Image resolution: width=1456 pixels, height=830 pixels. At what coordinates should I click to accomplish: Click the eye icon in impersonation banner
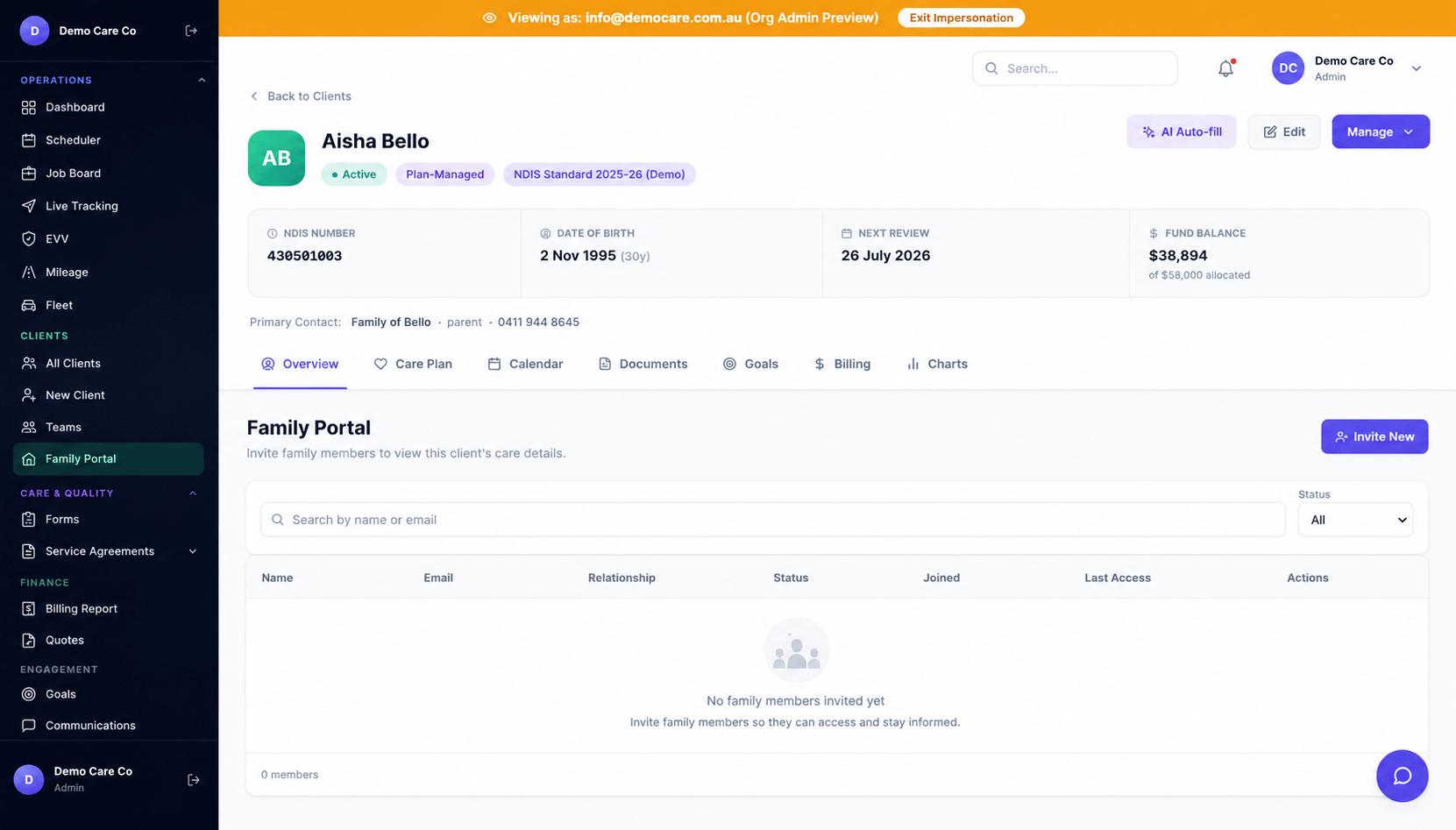(489, 18)
